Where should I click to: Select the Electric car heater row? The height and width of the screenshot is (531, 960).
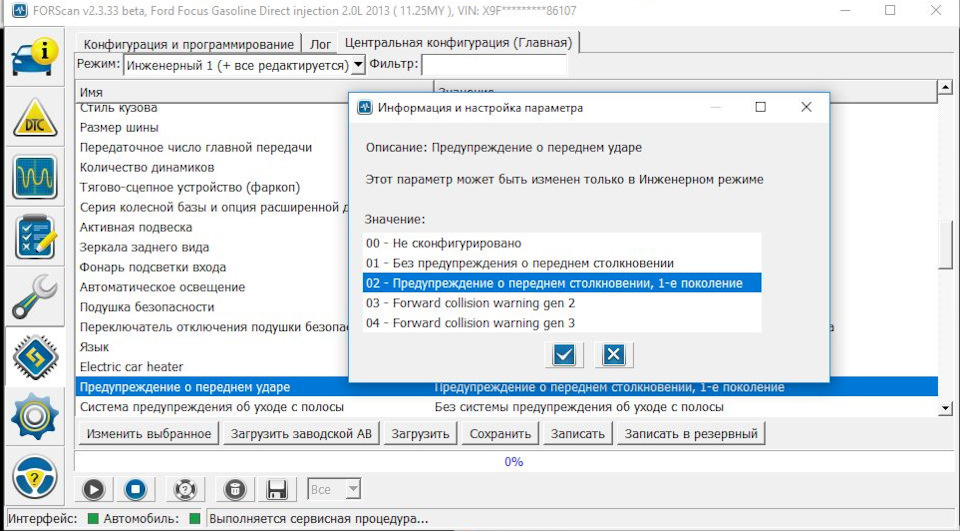212,367
